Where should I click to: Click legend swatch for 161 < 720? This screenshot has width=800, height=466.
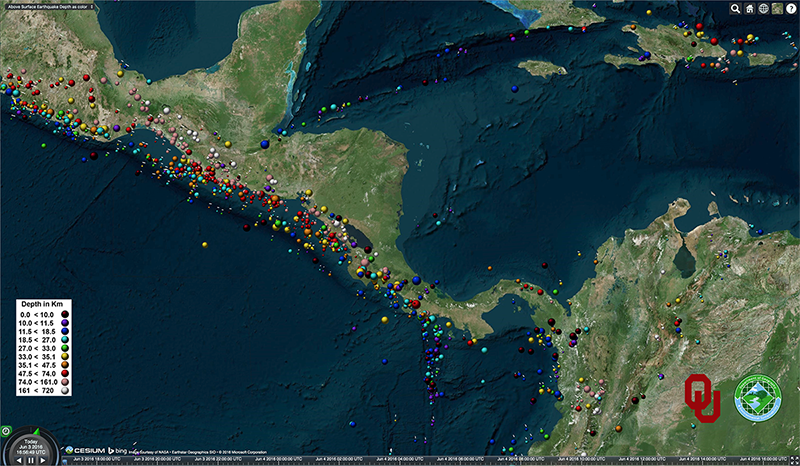[x=65, y=390]
